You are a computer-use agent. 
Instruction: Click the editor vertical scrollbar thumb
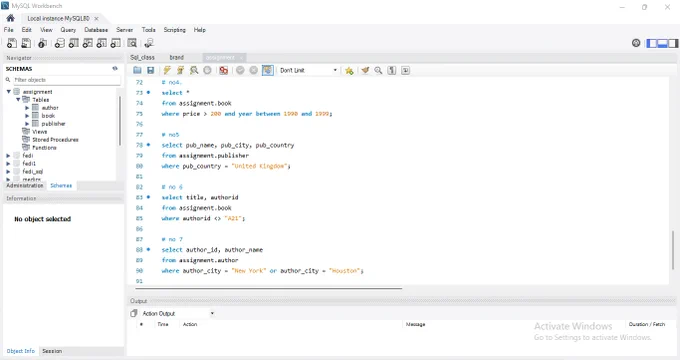coord(673,250)
